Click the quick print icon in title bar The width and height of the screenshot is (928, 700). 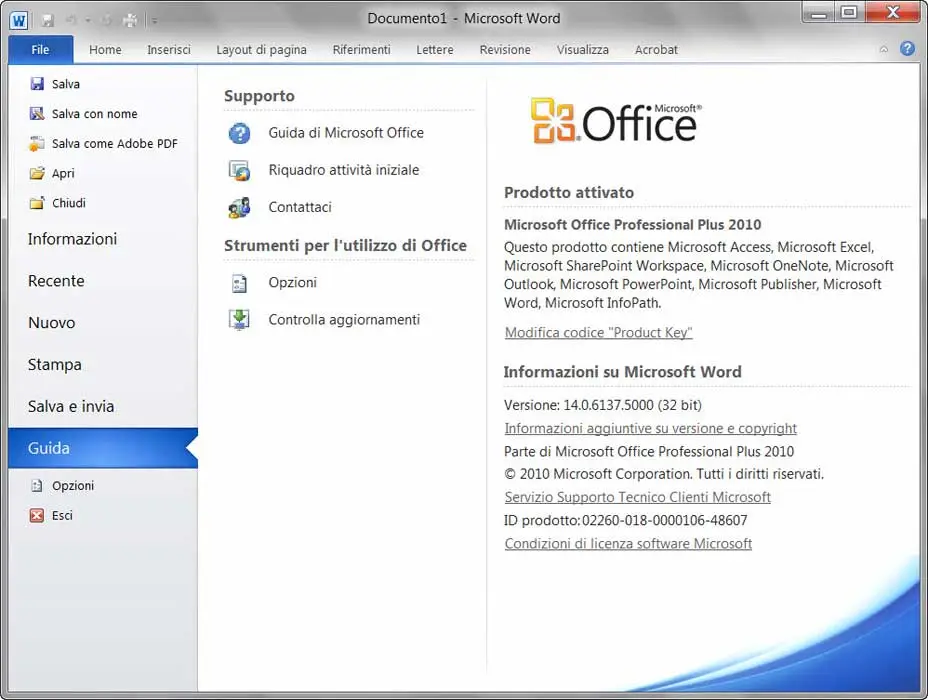(130, 21)
